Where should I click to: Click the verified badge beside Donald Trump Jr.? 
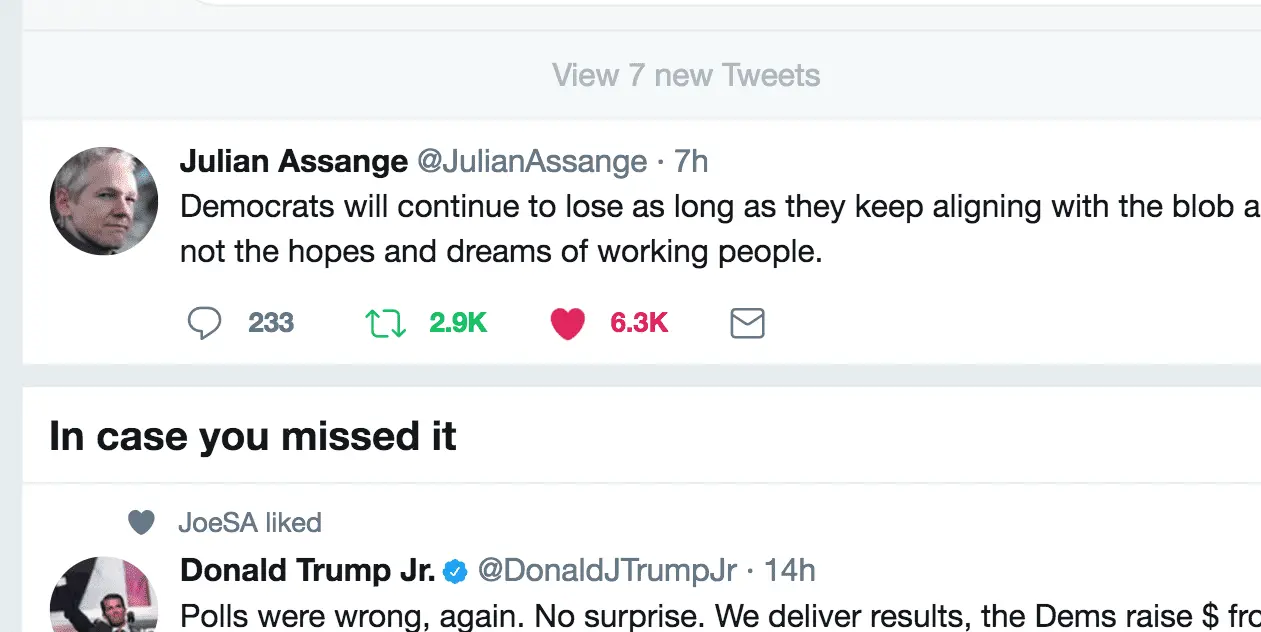455,571
